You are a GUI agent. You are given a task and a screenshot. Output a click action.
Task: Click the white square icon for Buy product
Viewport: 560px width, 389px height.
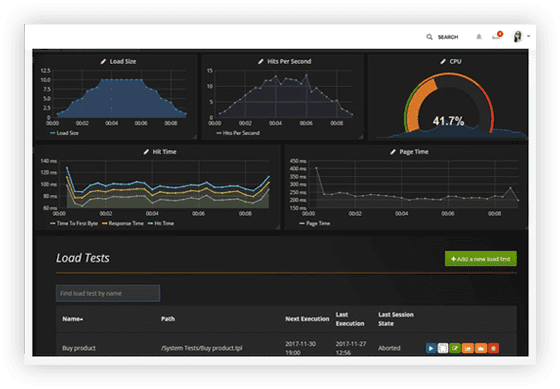(x=443, y=348)
